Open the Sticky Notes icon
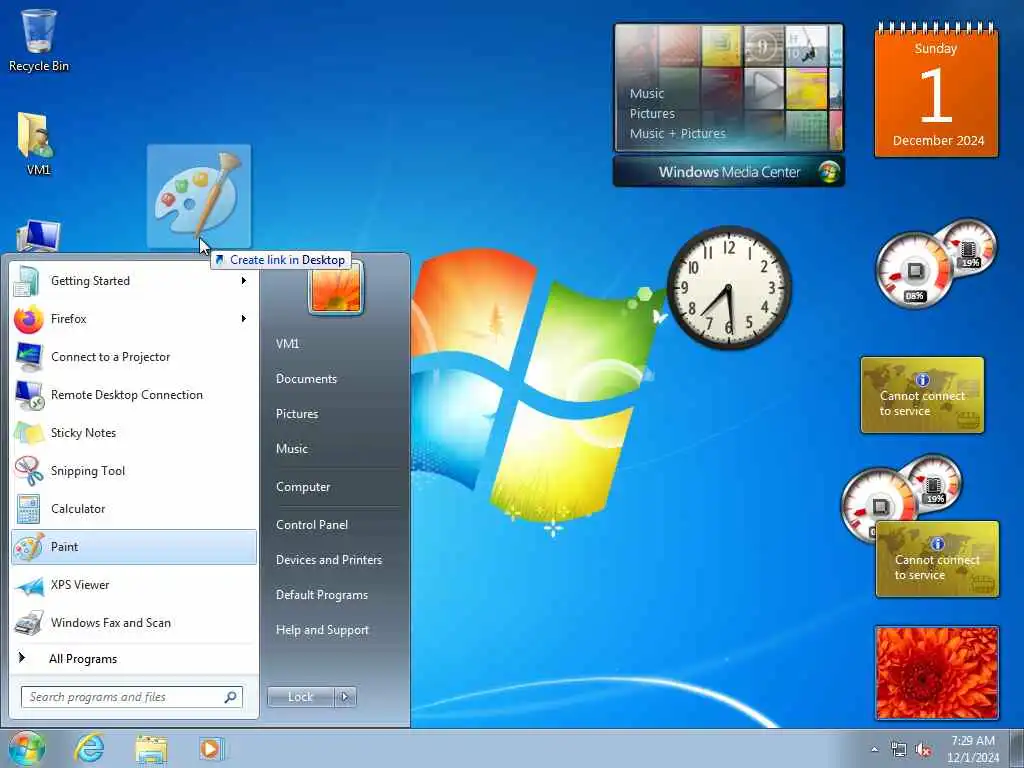Viewport: 1024px width, 768px height. point(29,433)
